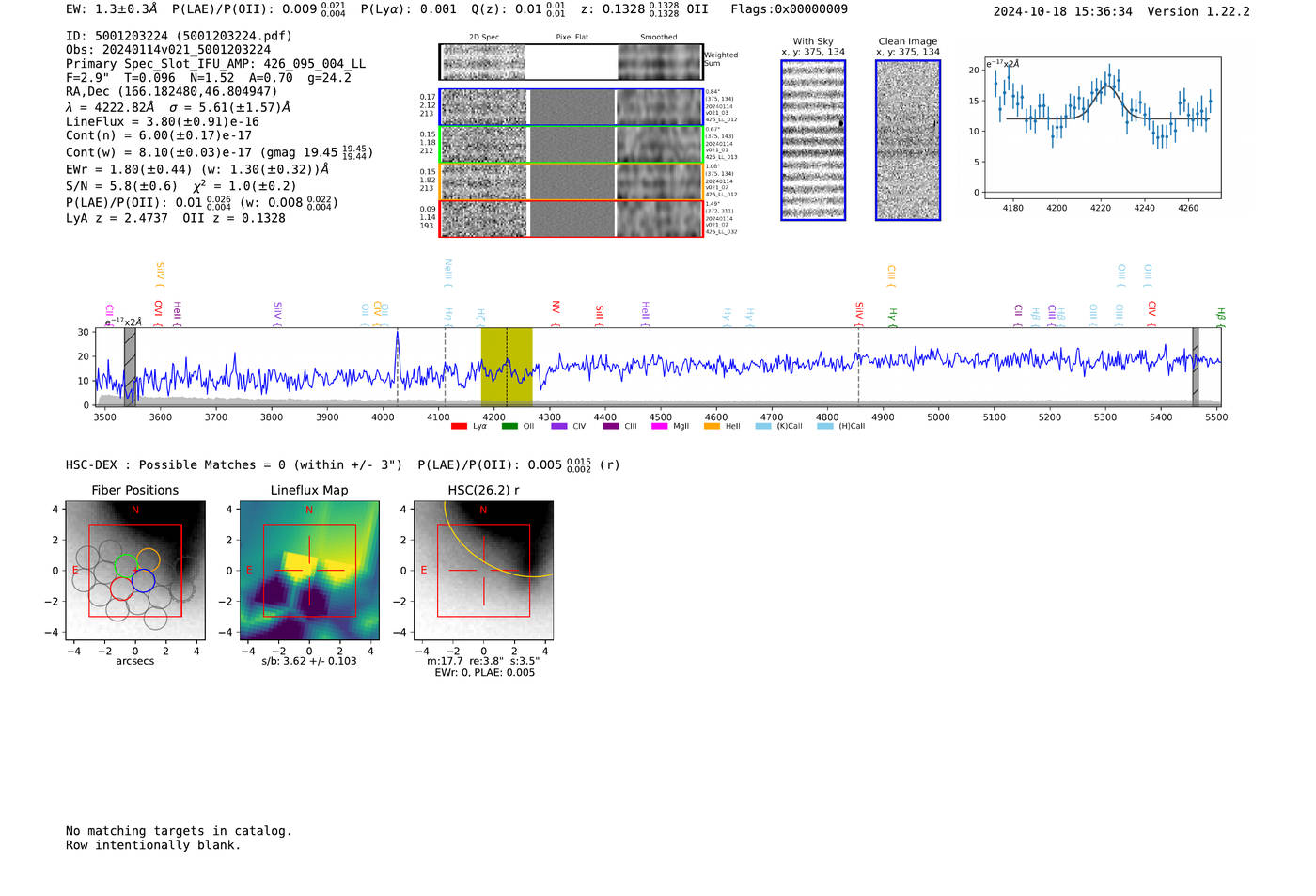Click the orange HeII legend swatch

712,426
